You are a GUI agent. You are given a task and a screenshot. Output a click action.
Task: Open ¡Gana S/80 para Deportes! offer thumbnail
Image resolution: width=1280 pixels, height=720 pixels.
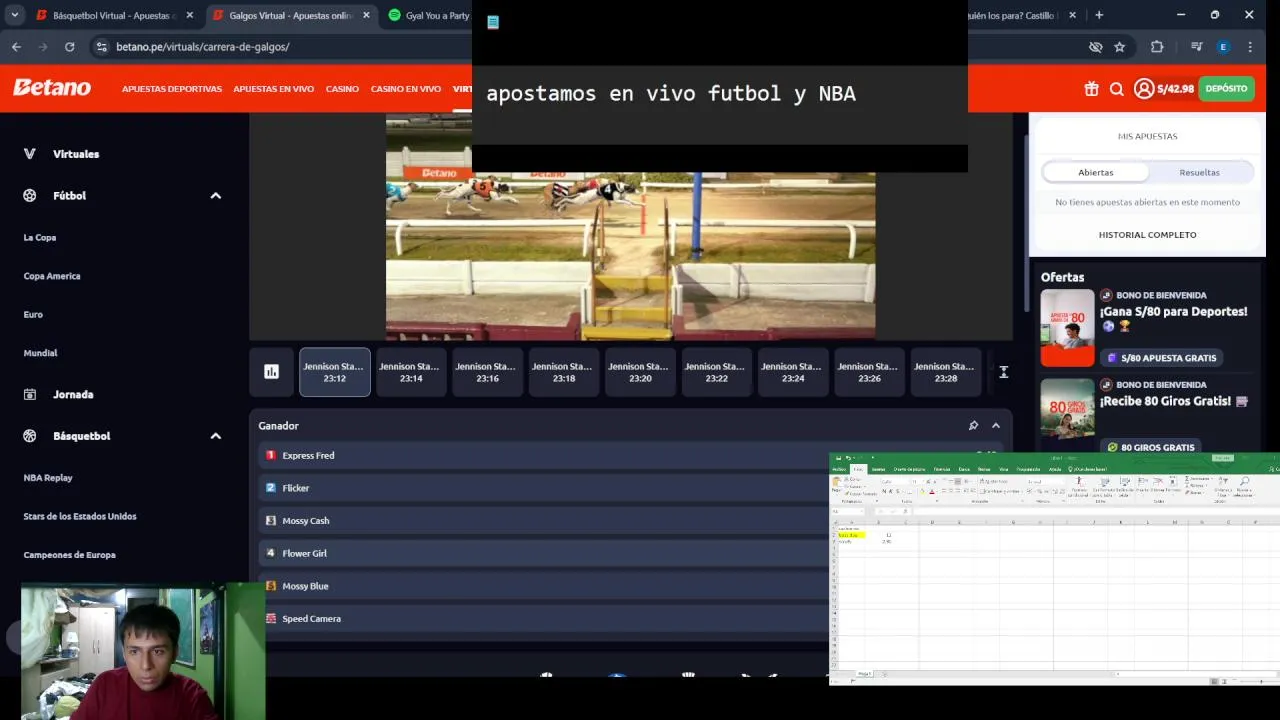[1067, 328]
